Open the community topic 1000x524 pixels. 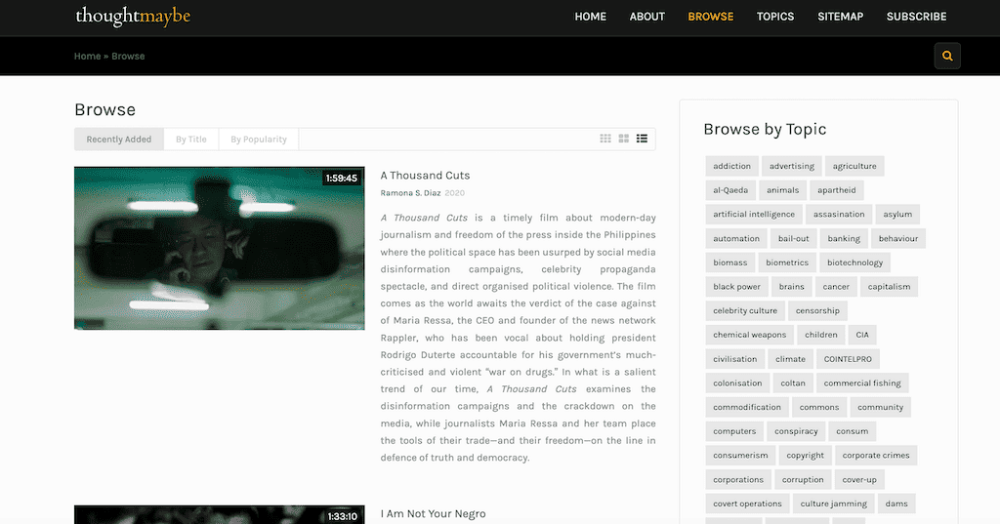point(880,407)
